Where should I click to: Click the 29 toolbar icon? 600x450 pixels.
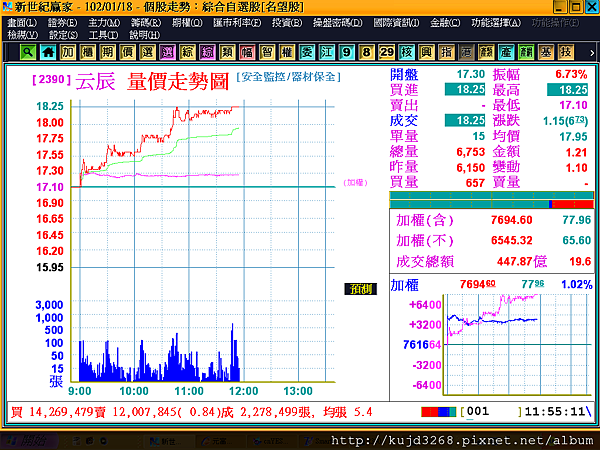pos(386,52)
